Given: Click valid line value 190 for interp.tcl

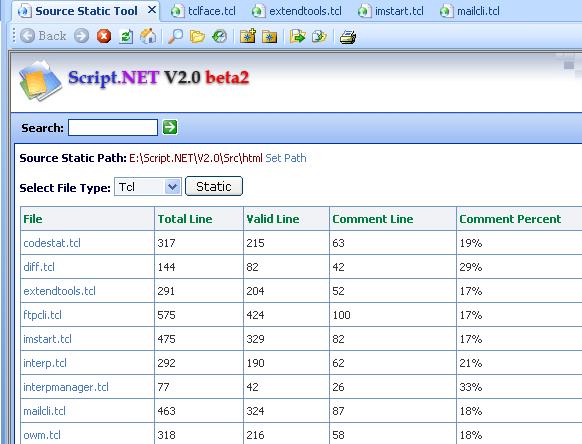Looking at the screenshot, I should (x=255, y=363).
